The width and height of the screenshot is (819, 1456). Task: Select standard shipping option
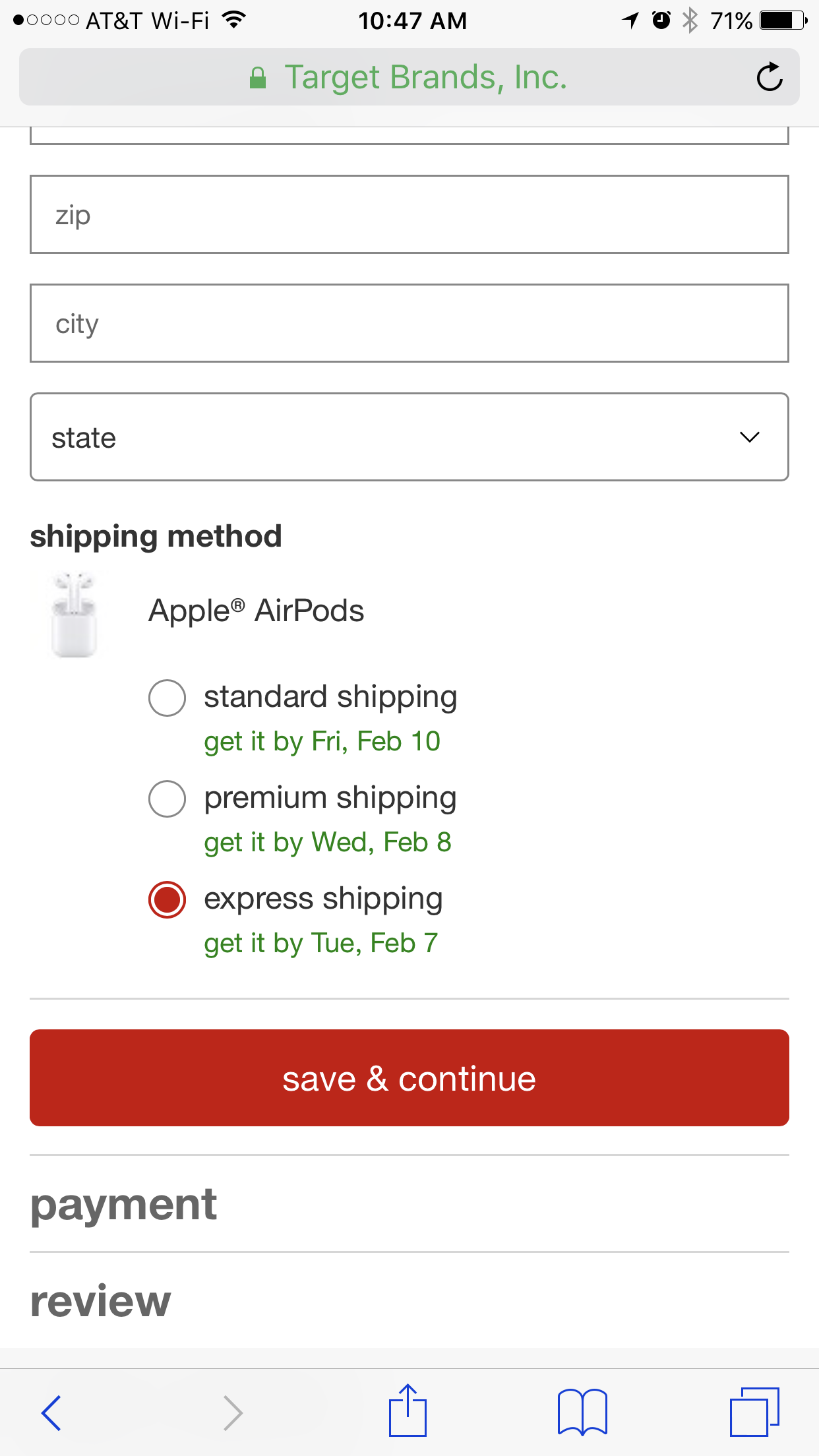click(x=167, y=698)
